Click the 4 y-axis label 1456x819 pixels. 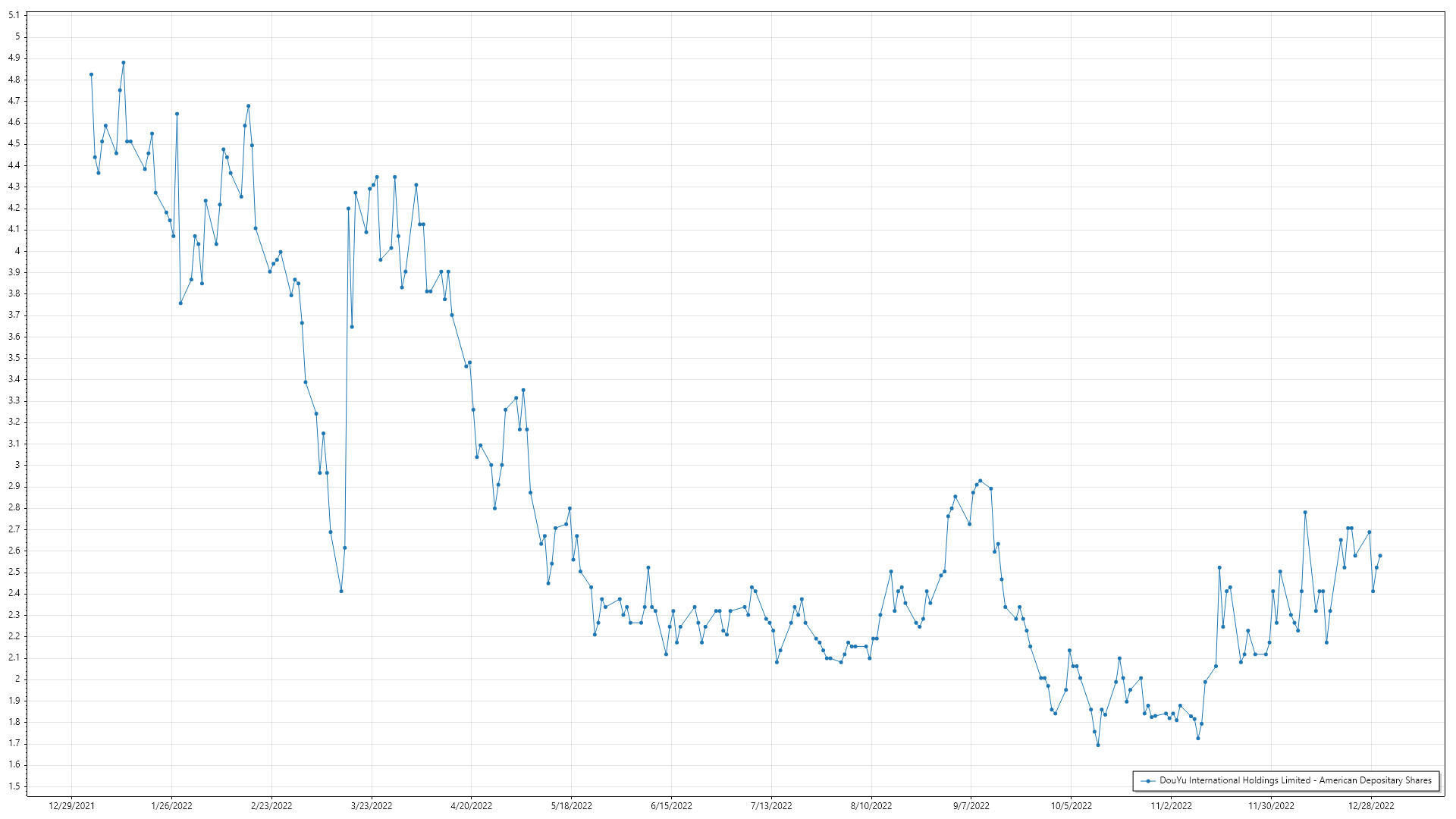[17, 251]
